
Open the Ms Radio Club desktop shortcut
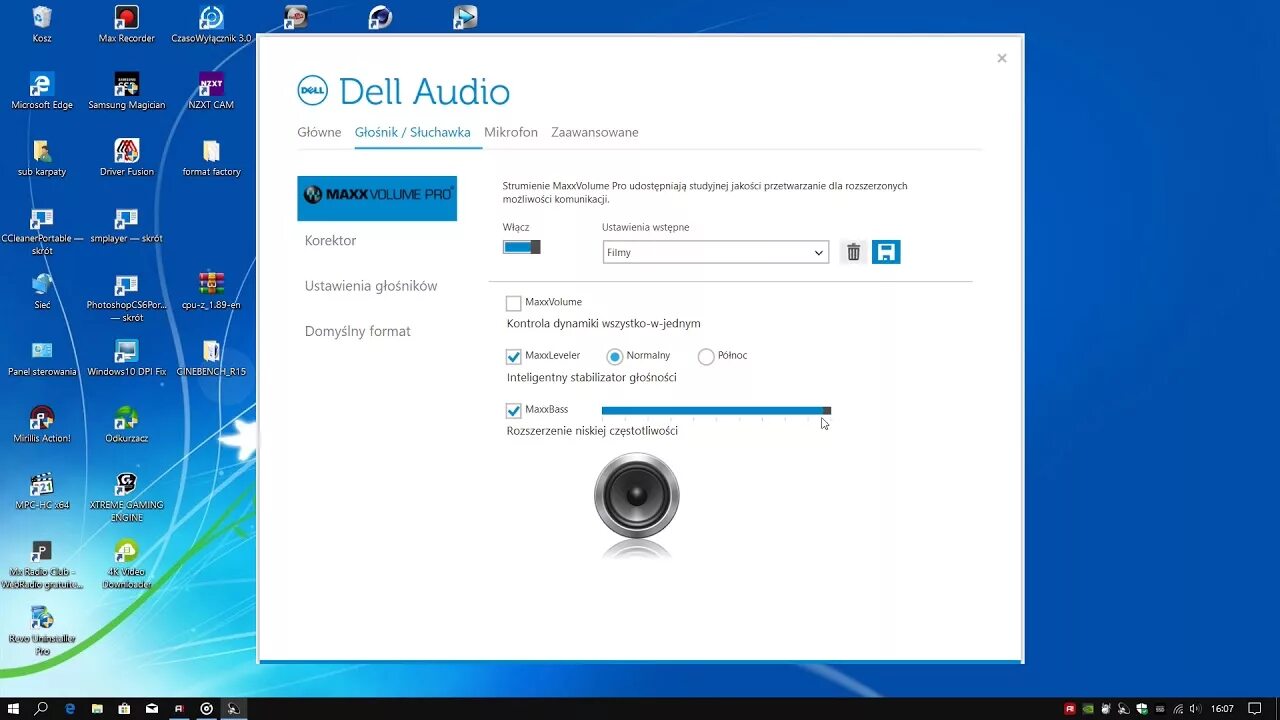pyautogui.click(x=42, y=565)
